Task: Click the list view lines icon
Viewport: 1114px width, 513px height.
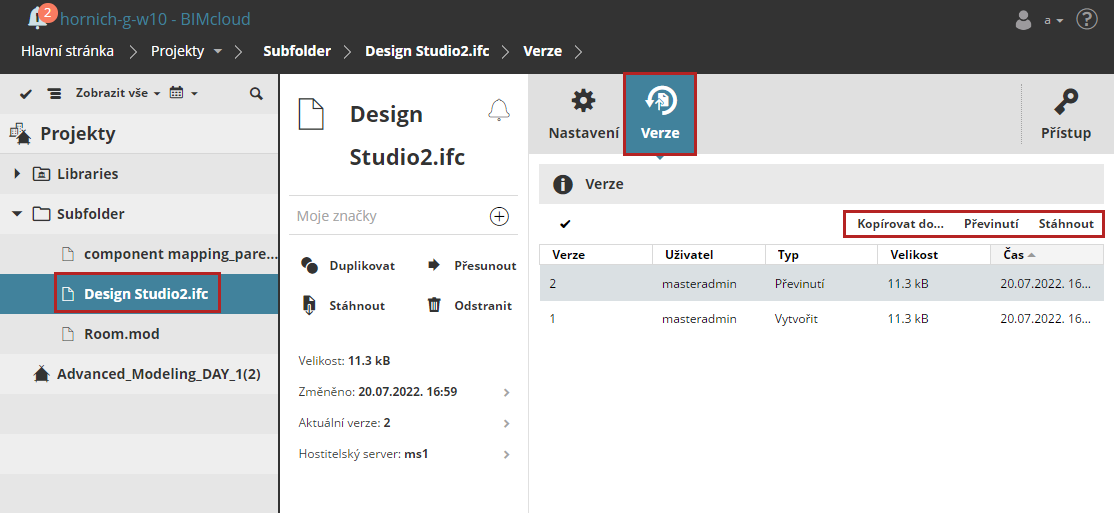Action: pos(54,93)
